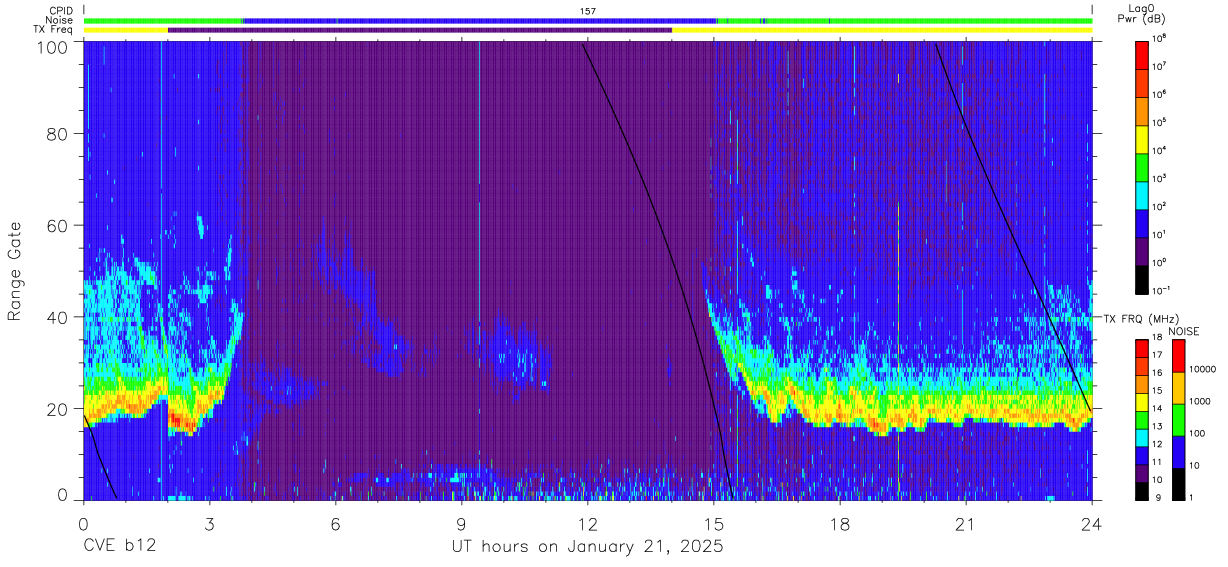Click the UT hour tick label 9
This screenshot has width=1228, height=567.
pyautogui.click(x=461, y=523)
